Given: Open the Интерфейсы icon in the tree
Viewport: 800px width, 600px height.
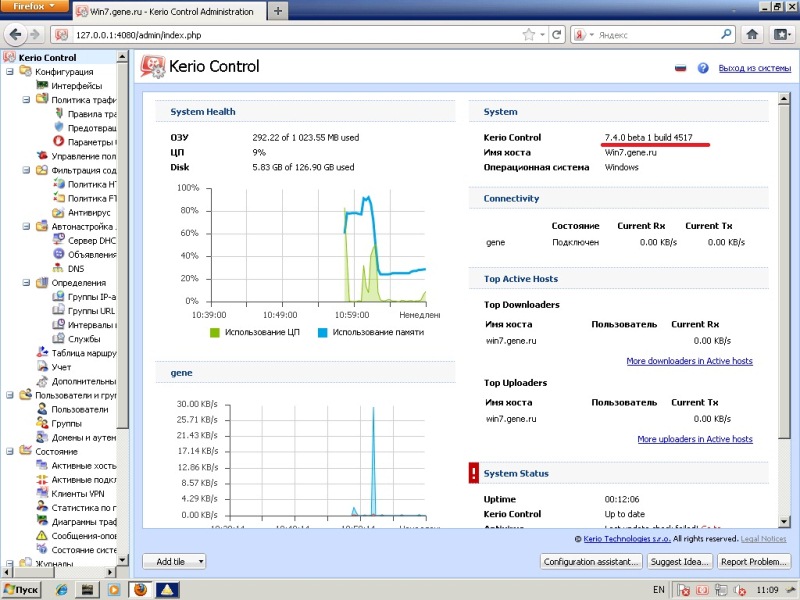Looking at the screenshot, I should (42, 85).
